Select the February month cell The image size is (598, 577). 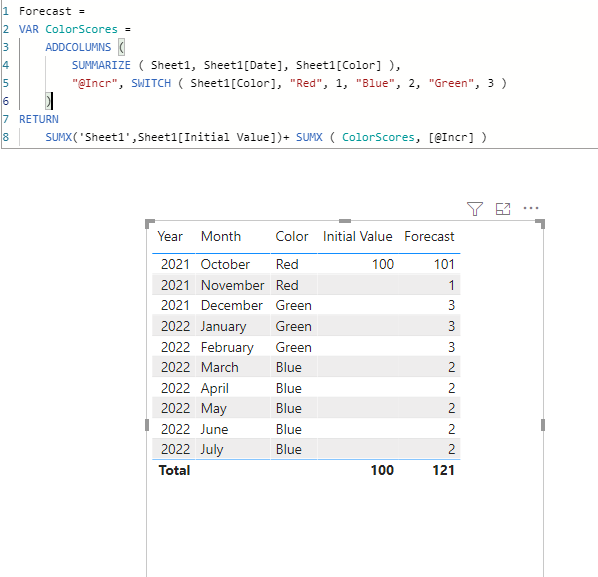pos(227,347)
